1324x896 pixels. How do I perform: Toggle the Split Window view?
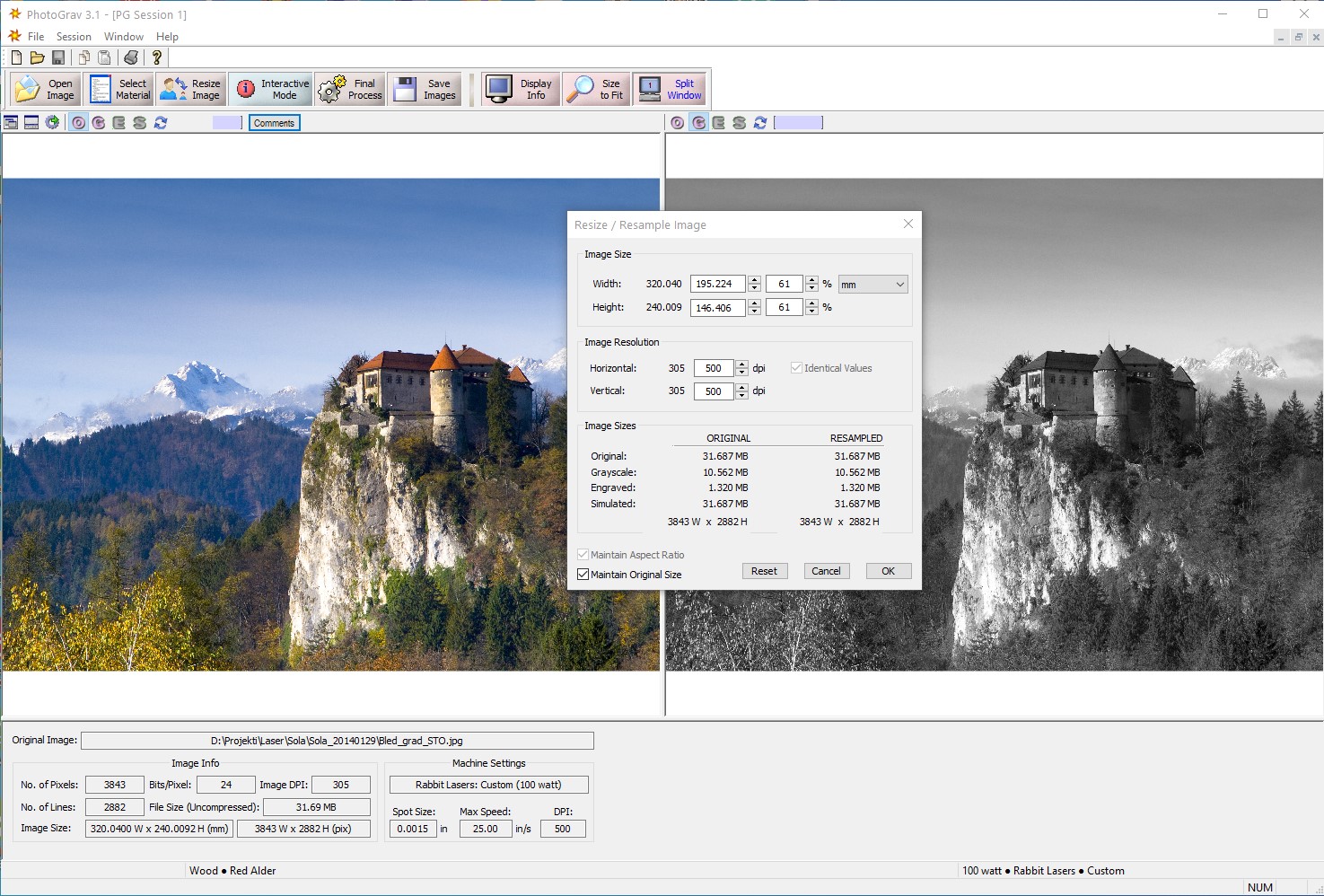(x=670, y=89)
